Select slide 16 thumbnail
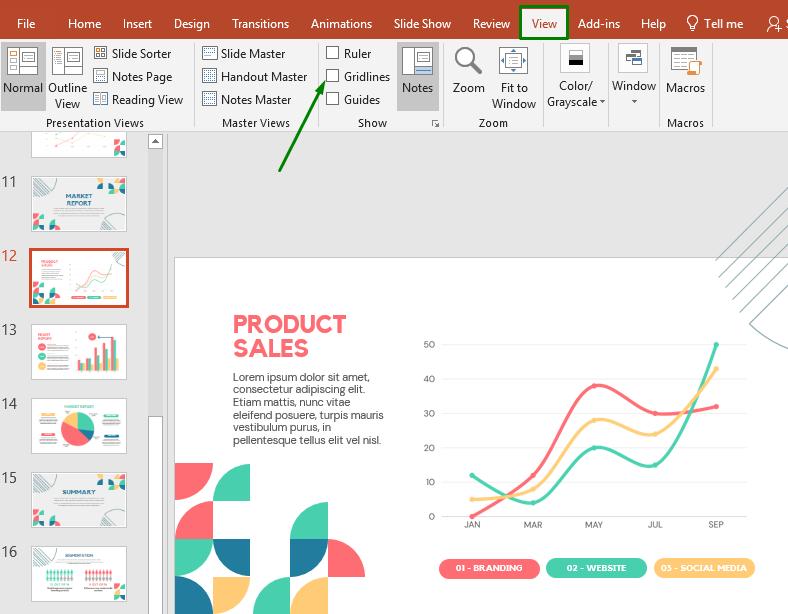The height and width of the screenshot is (614, 788). pos(79,574)
